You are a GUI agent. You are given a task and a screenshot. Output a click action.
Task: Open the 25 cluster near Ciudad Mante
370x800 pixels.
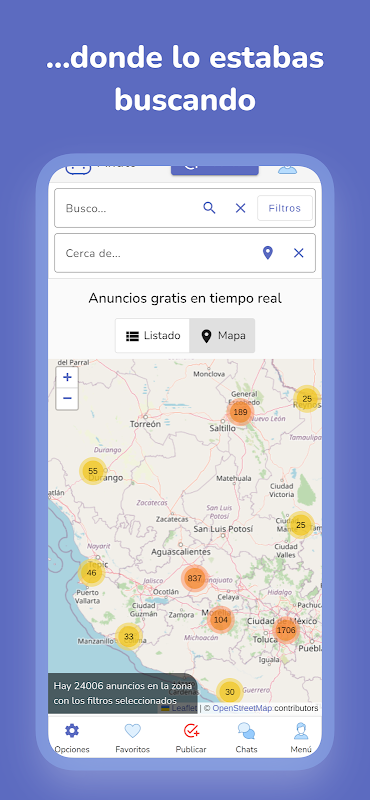(x=301, y=525)
